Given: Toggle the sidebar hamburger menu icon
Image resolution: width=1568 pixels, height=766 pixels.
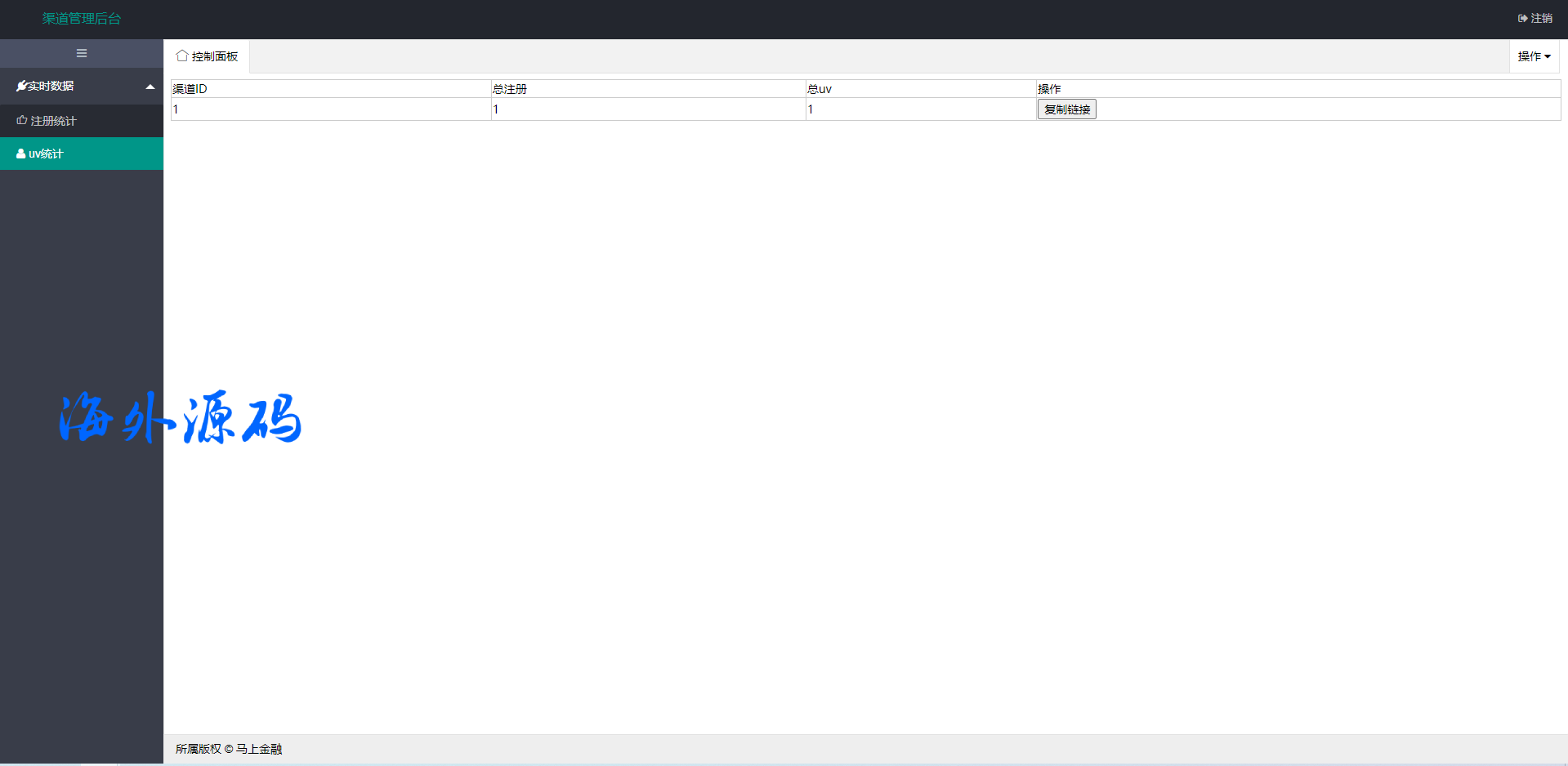Looking at the screenshot, I should pyautogui.click(x=82, y=53).
